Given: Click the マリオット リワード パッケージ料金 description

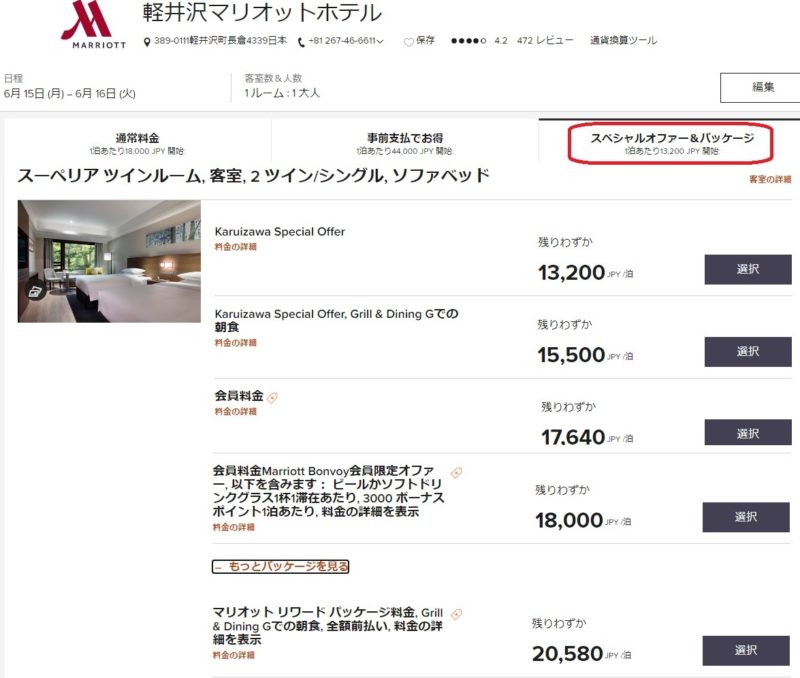Looking at the screenshot, I should 328,625.
